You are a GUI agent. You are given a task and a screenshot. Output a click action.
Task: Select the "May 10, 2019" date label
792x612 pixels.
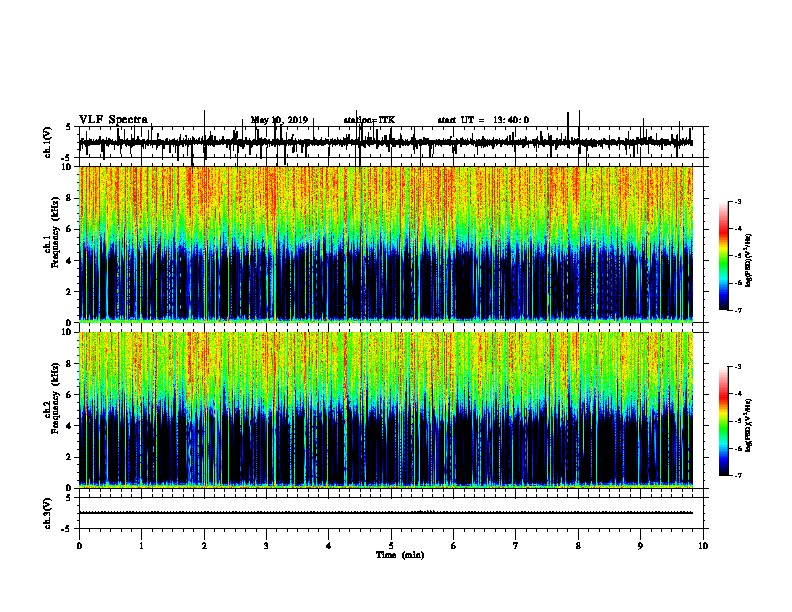279,120
